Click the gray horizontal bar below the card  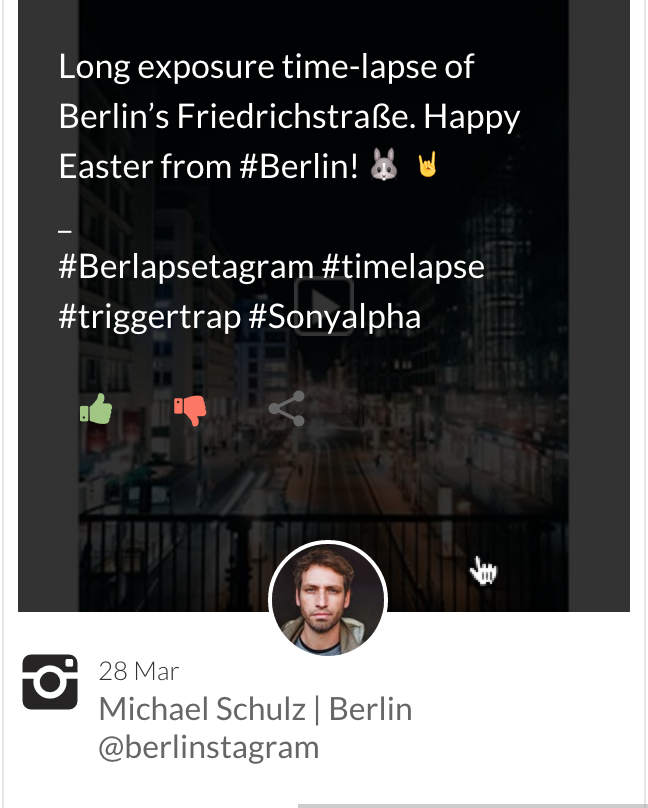(473, 805)
